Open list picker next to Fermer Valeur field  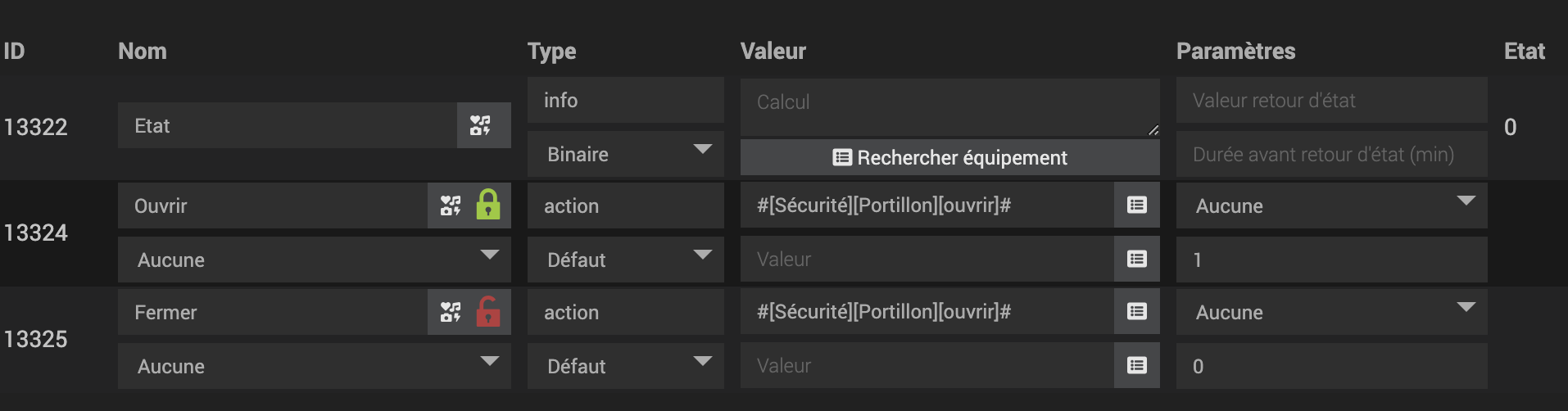(1136, 366)
